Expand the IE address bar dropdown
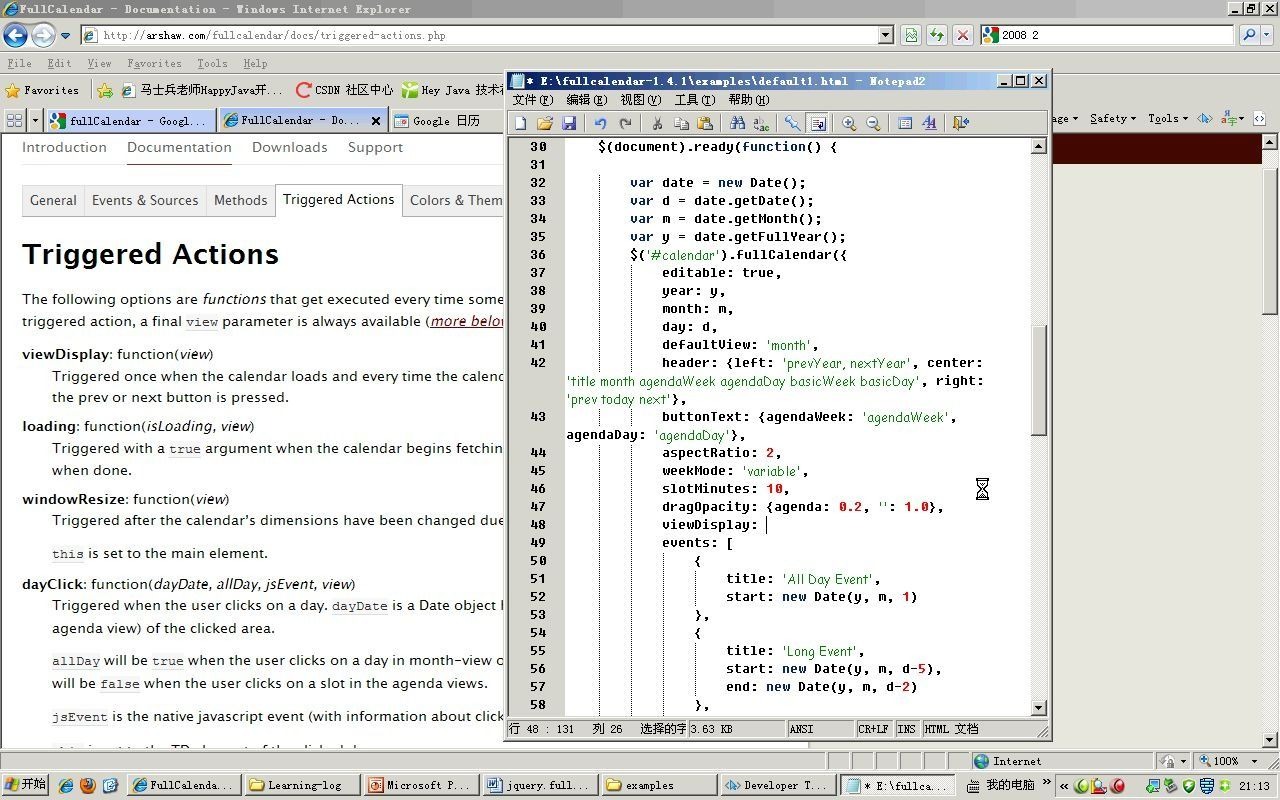Image resolution: width=1280 pixels, height=800 pixels. click(885, 35)
